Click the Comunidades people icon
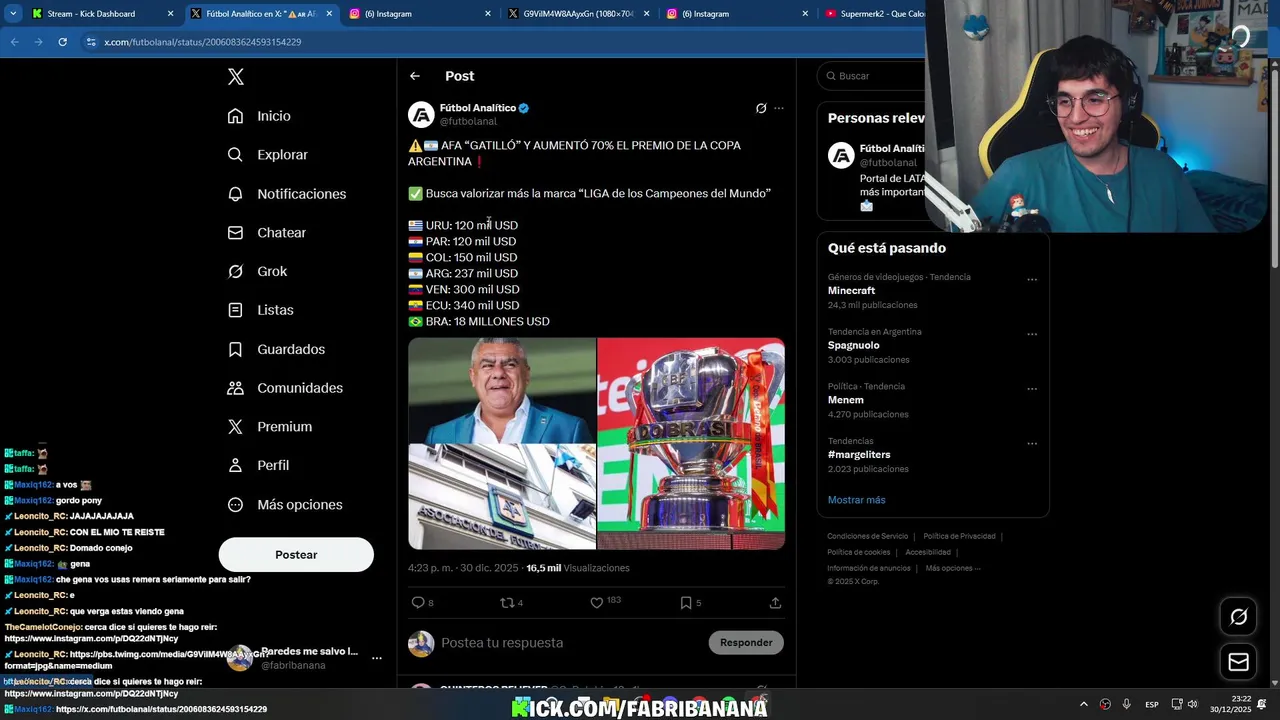Image resolution: width=1280 pixels, height=720 pixels. click(x=235, y=388)
